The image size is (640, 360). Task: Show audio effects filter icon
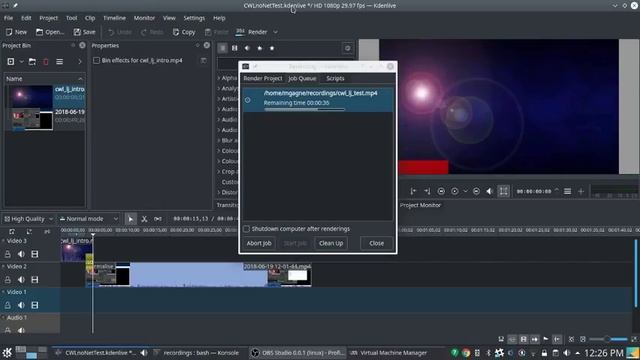pos(247,48)
